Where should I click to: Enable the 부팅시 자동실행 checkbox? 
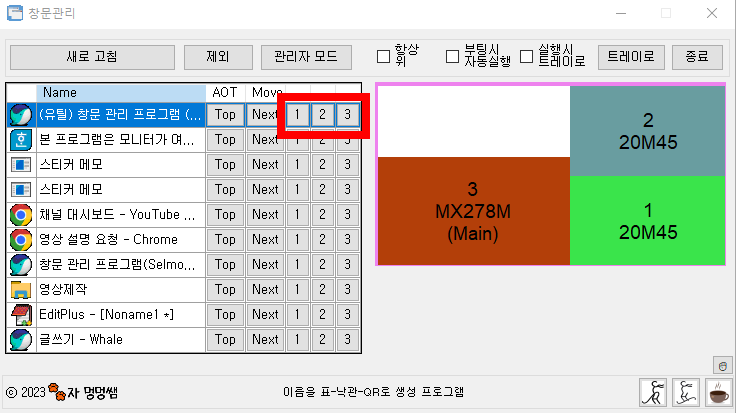point(452,56)
